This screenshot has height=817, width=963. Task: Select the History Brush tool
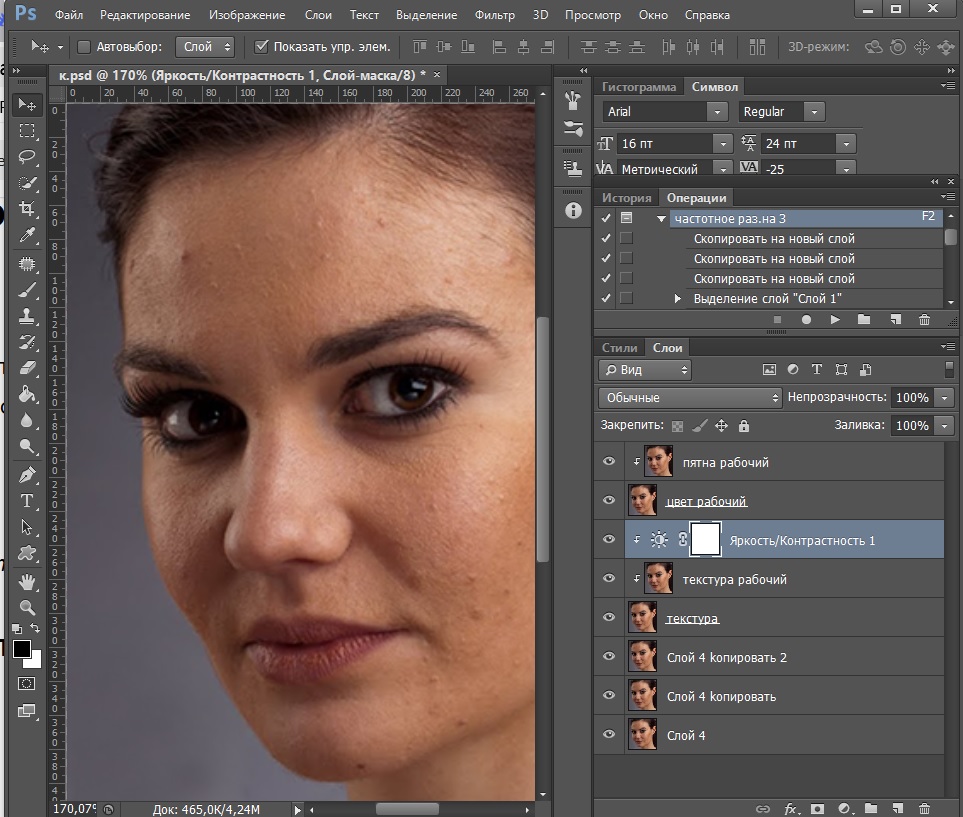coord(26,342)
